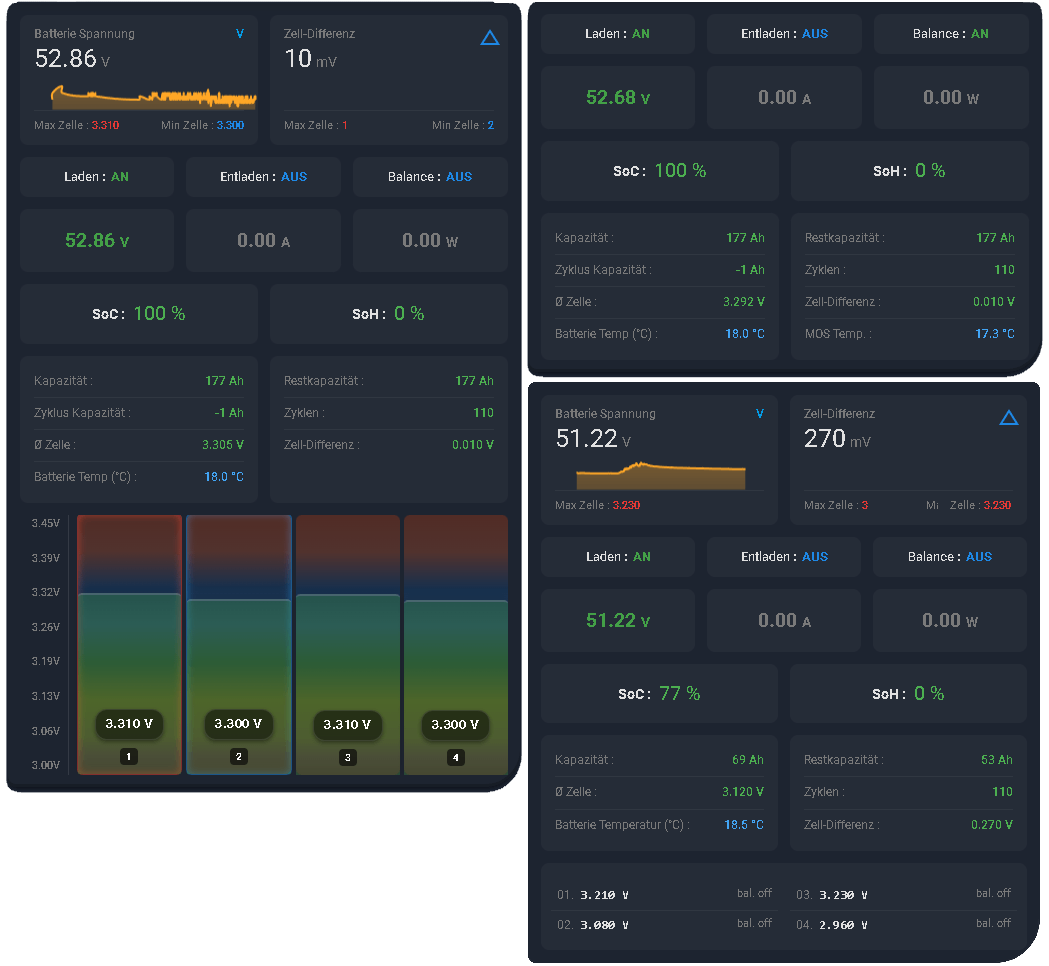
Task: Click the first cell bar's 3.310 V label
Action: tap(129, 724)
